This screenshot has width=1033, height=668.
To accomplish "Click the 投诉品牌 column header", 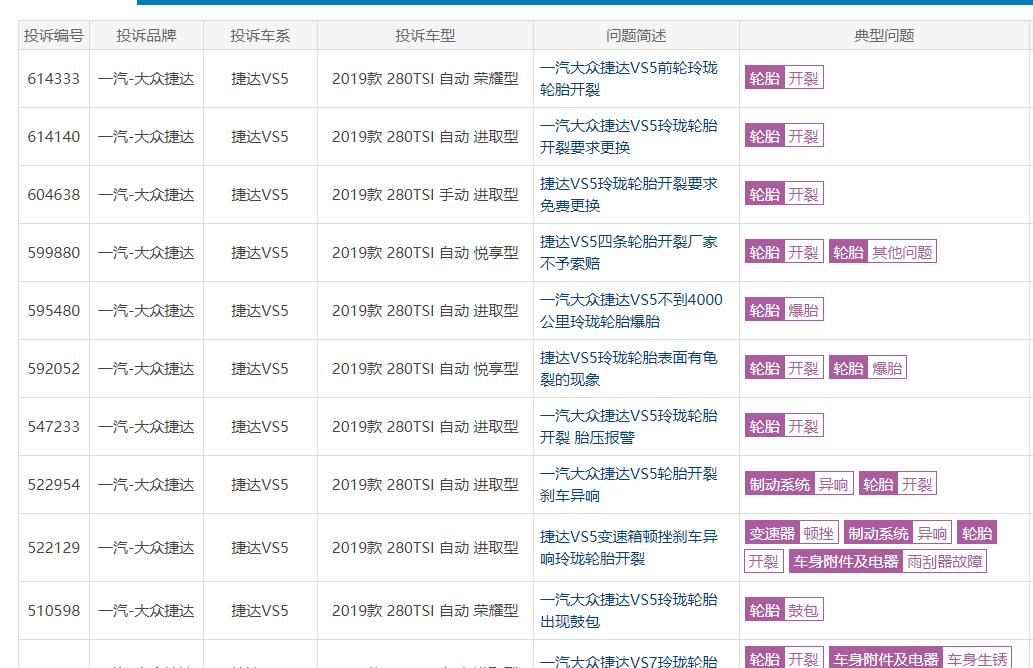I will pyautogui.click(x=146, y=34).
